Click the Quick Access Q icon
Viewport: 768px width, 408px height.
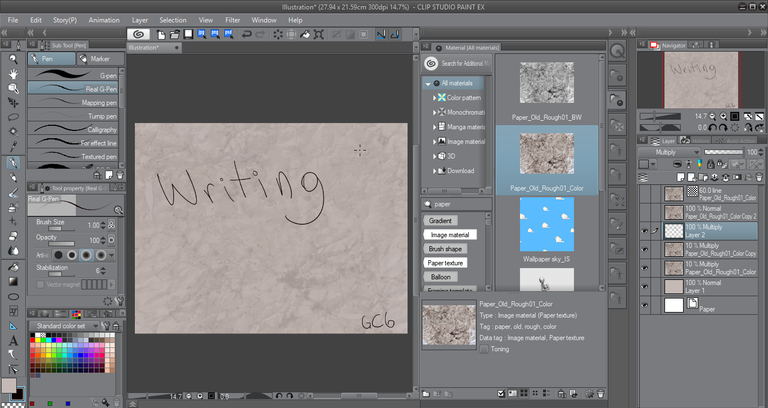[618, 50]
